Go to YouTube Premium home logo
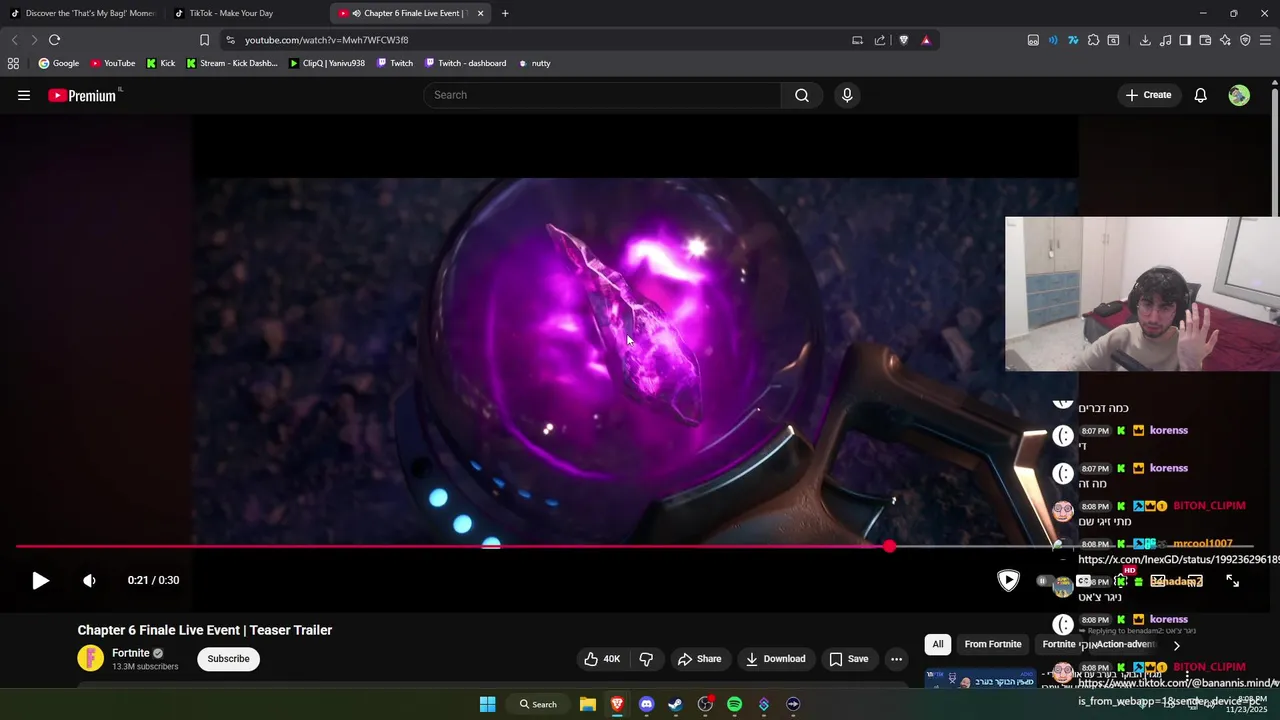The image size is (1280, 720). point(82,95)
